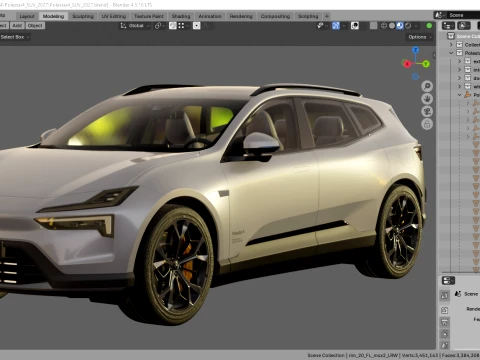
Task: Expand the fourth child collection under Polestar
Action: [460, 86]
